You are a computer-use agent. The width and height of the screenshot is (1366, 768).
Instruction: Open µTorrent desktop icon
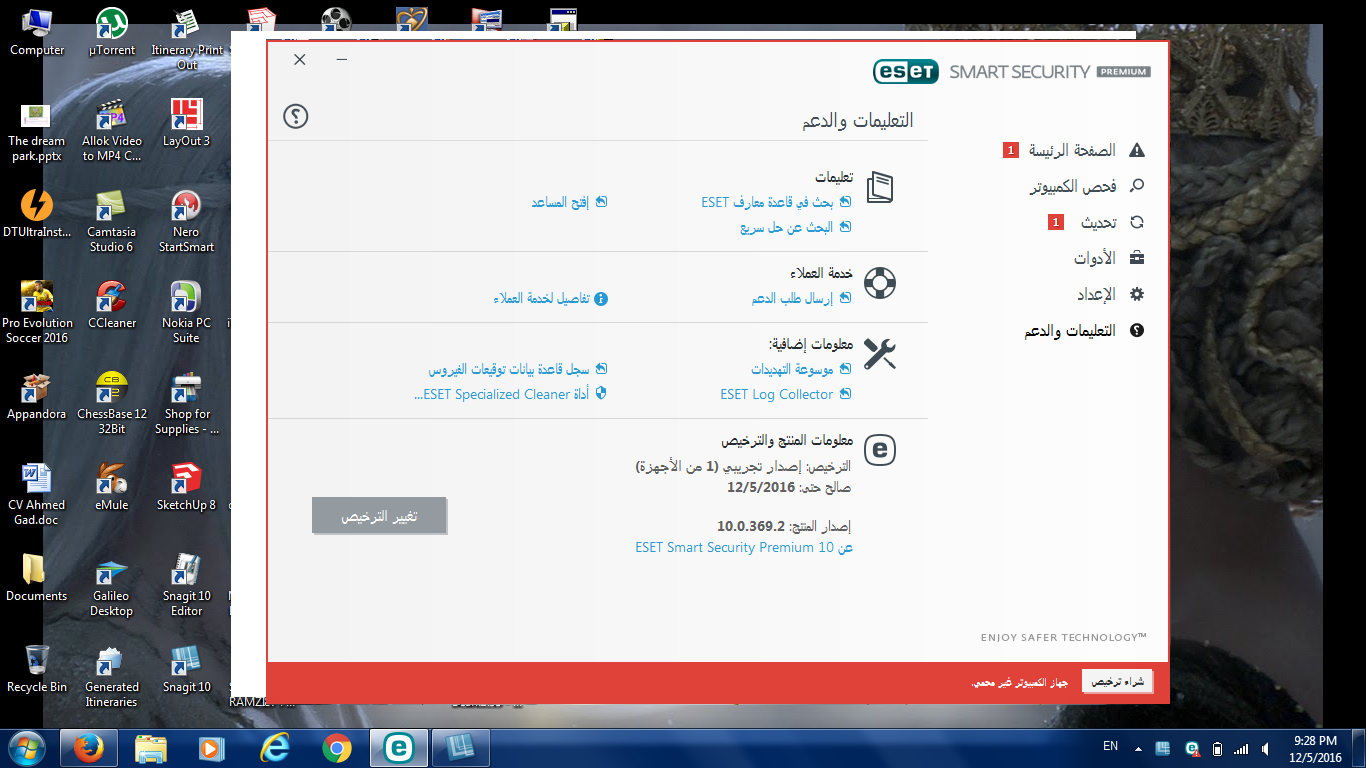tap(112, 32)
